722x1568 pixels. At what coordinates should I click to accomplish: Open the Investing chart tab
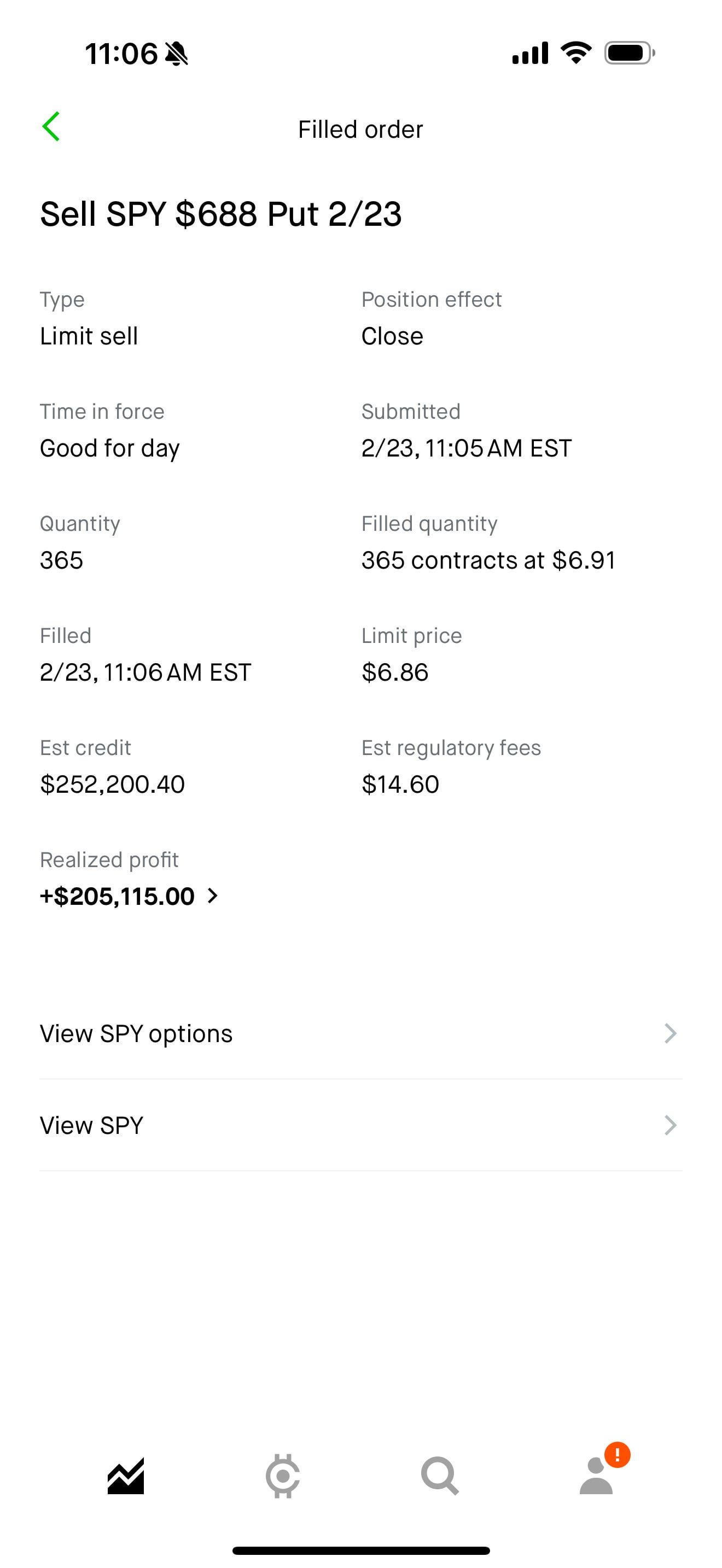click(125, 1476)
